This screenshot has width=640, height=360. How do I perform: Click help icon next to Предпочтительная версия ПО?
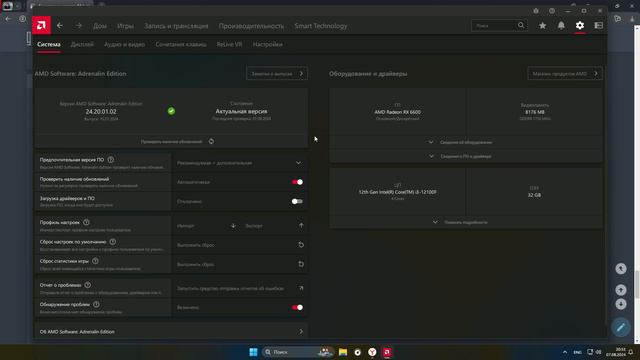point(111,160)
